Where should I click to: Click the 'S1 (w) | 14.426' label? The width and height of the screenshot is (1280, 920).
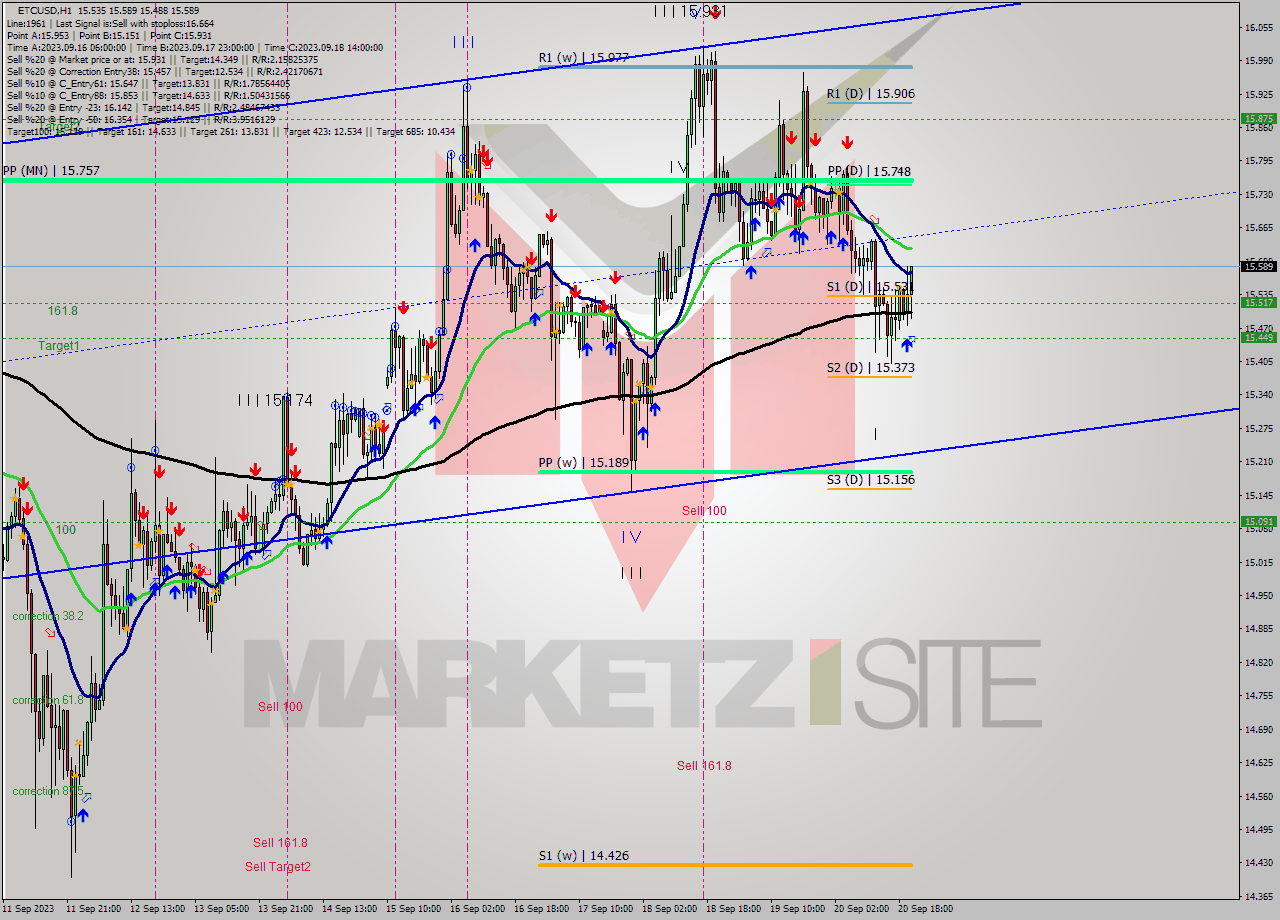pos(583,856)
